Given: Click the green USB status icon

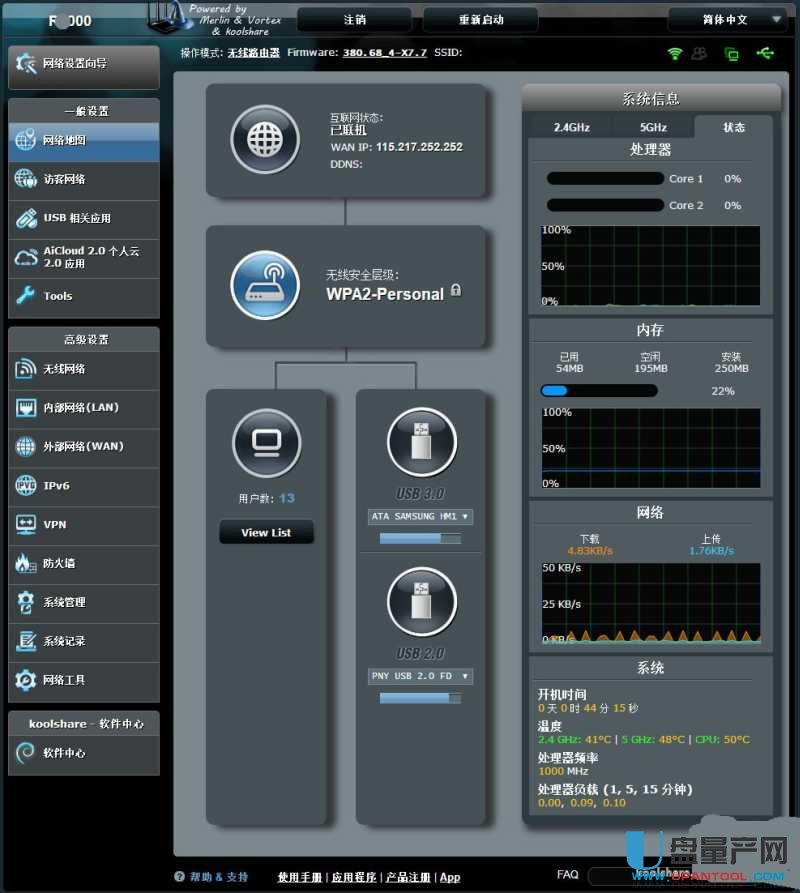Looking at the screenshot, I should [x=765, y=53].
